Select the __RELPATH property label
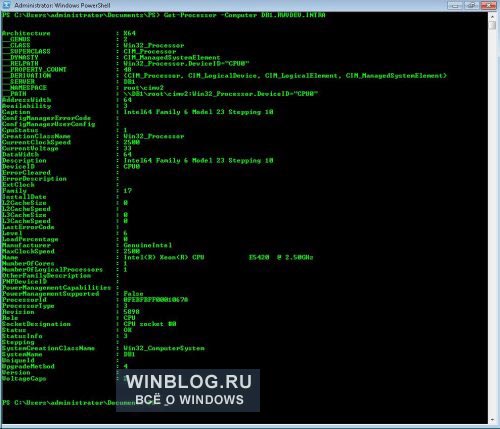 click(20, 63)
